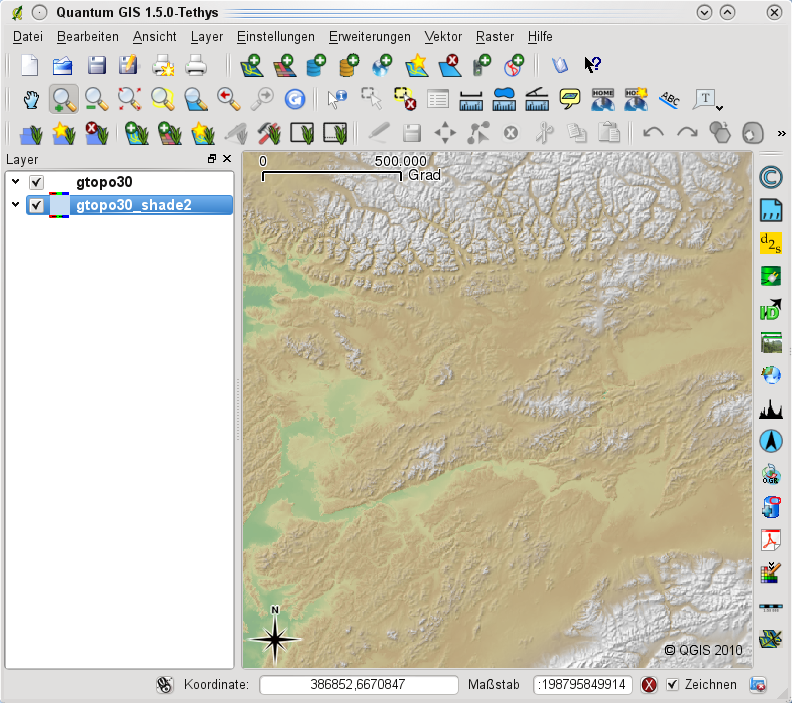Screen dimensions: 792x703
Task: Open the Erweiterungen menu
Action: coord(370,37)
